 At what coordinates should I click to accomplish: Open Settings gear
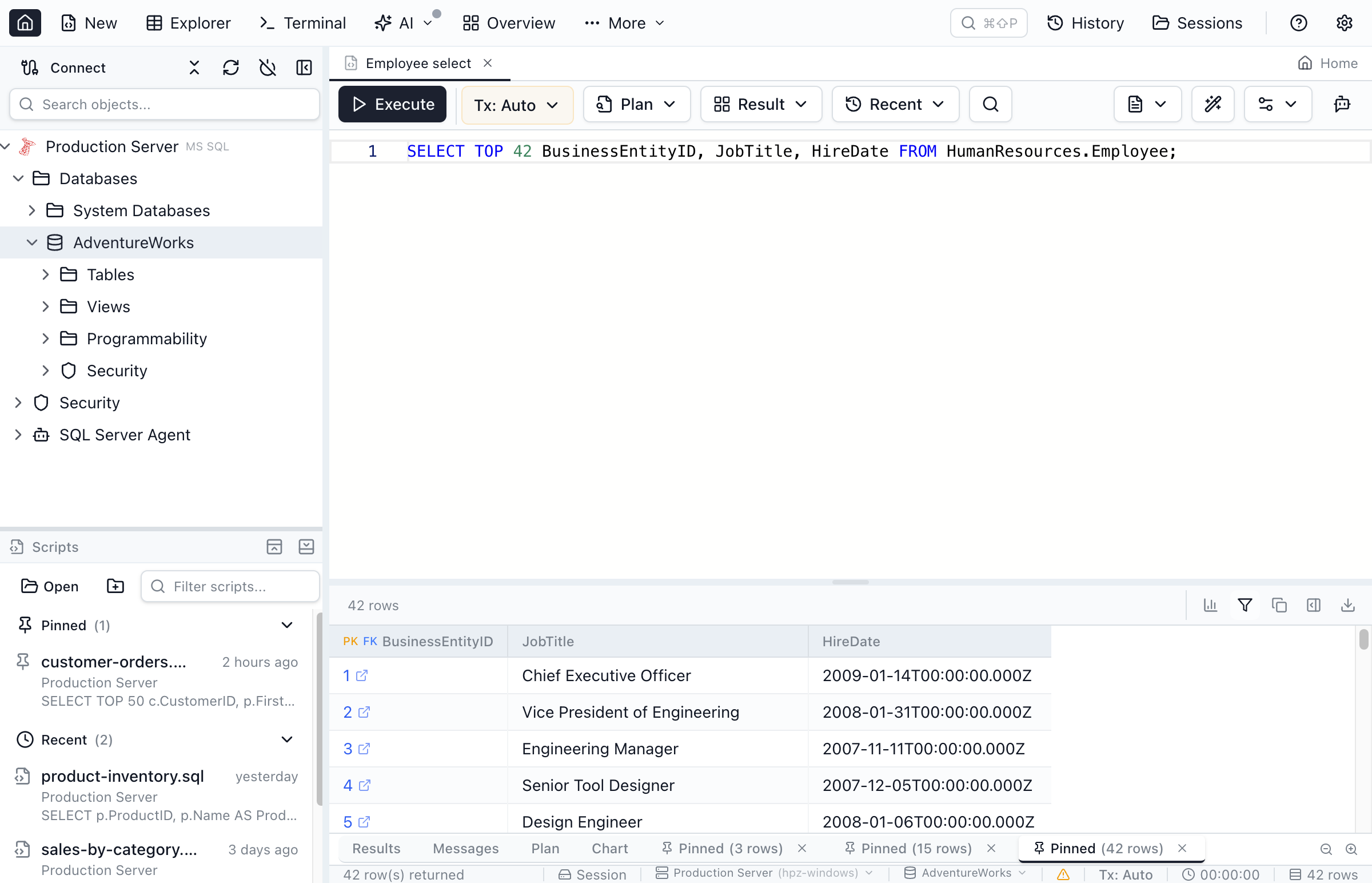click(x=1344, y=23)
